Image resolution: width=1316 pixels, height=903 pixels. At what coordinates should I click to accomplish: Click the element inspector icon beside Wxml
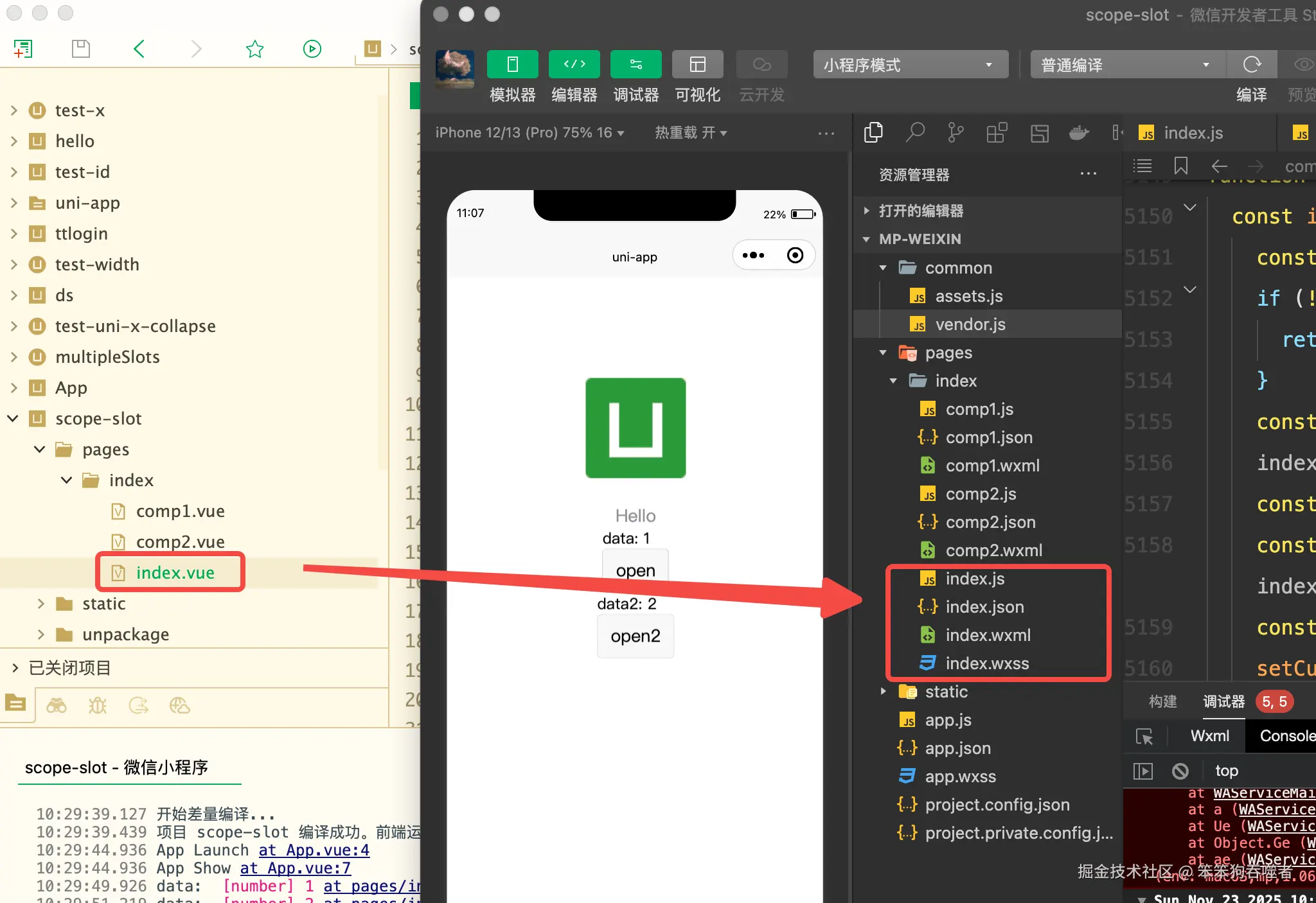pos(1144,736)
